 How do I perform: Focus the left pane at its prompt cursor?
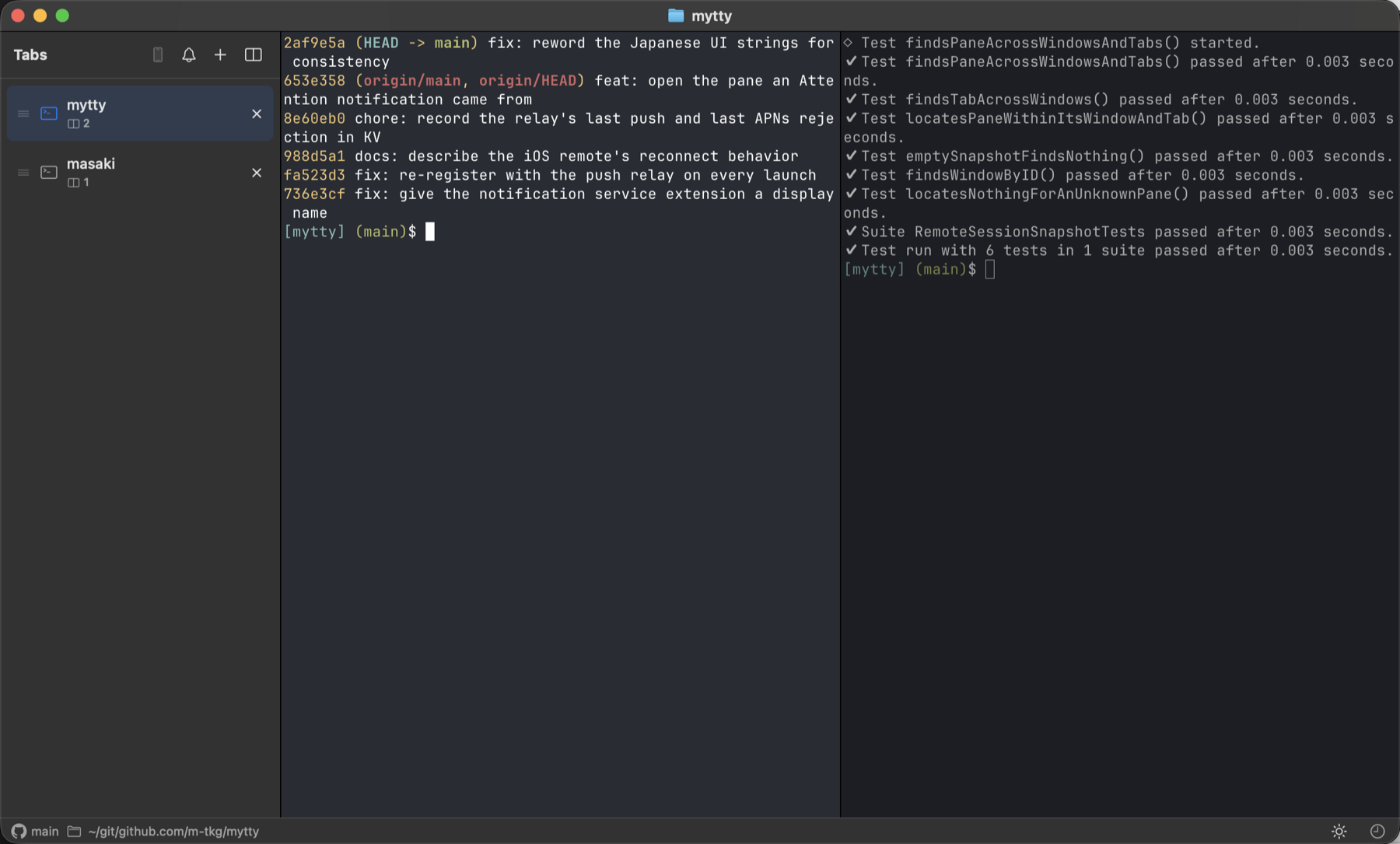tap(430, 232)
